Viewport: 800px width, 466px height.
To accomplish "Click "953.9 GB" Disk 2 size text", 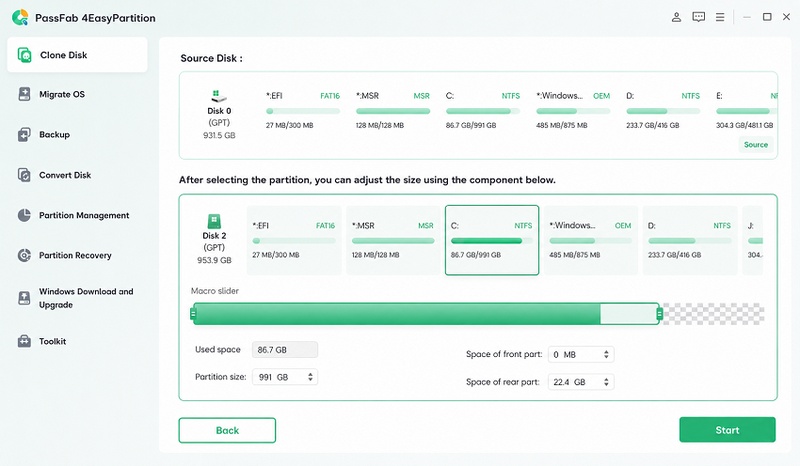I will pos(214,260).
